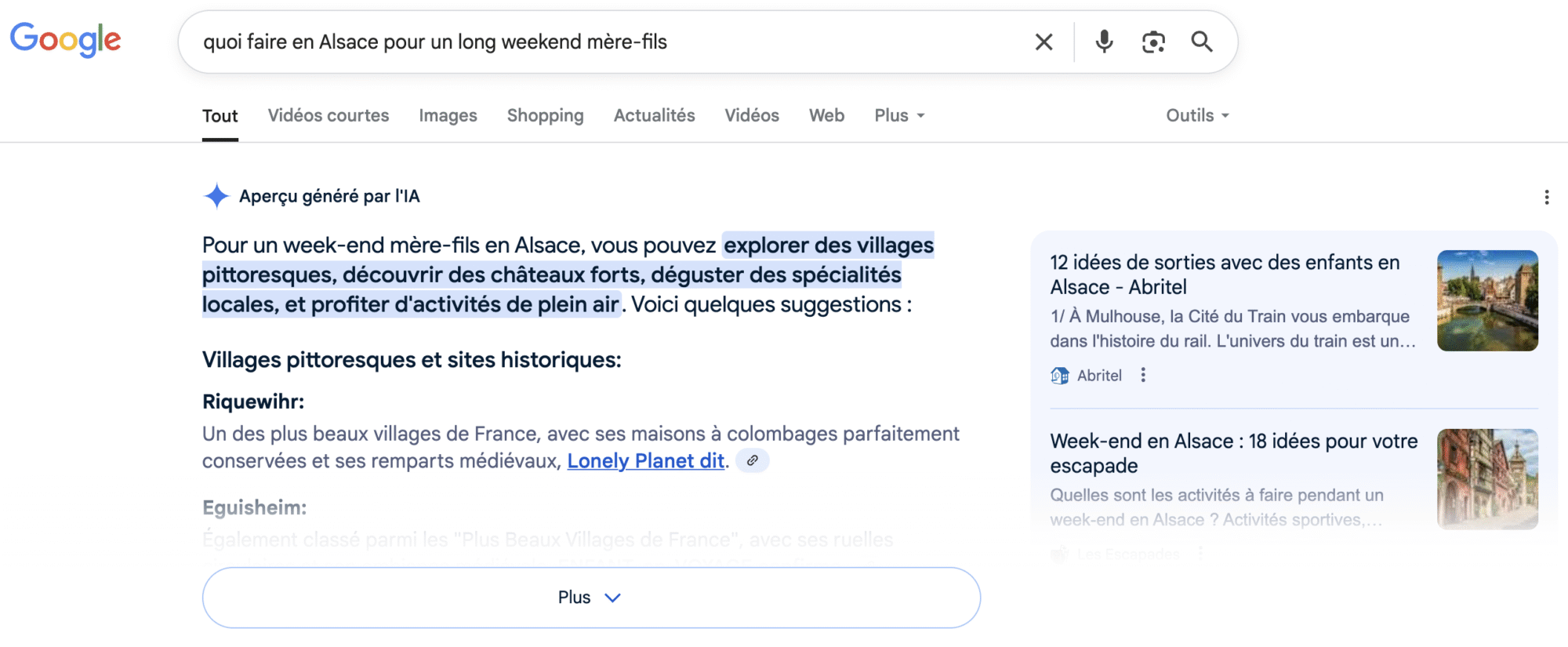This screenshot has height=647, width=1568.
Task: Open Google Lens image search icon
Action: 1153,42
